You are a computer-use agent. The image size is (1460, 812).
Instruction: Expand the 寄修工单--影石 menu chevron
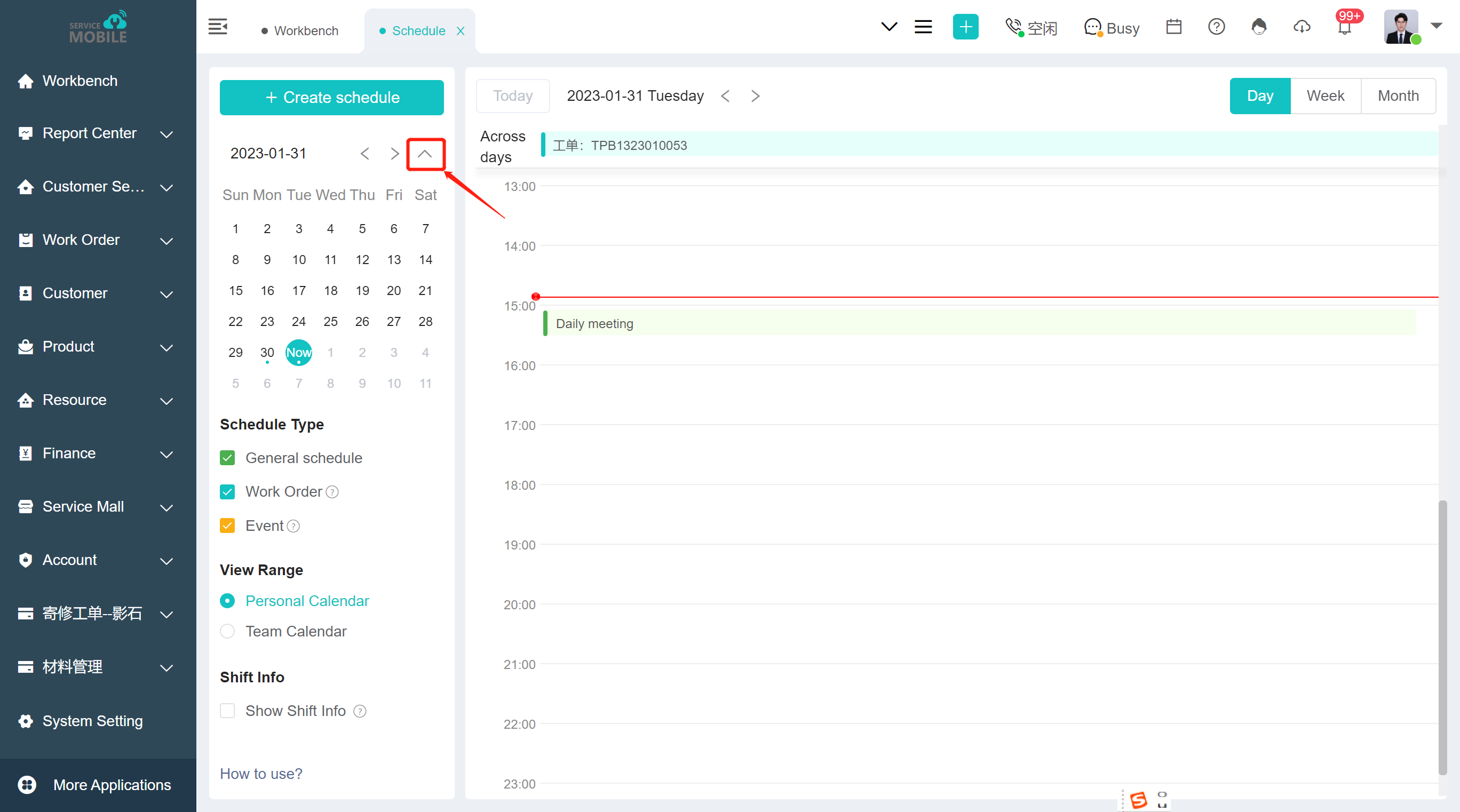(166, 614)
